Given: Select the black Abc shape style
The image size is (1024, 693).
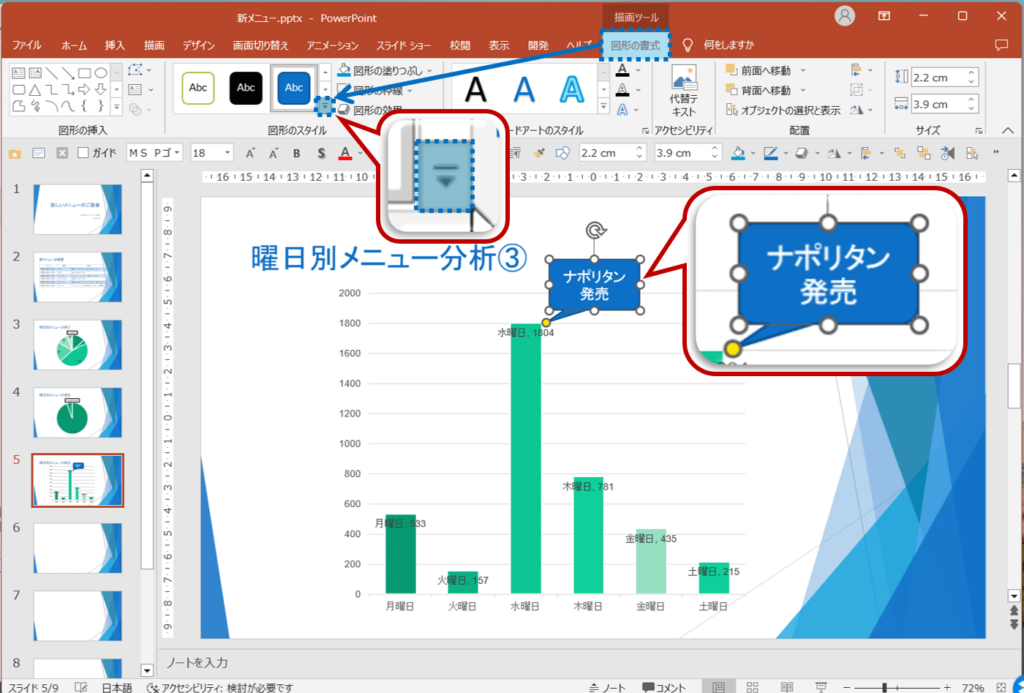Looking at the screenshot, I should [246, 88].
